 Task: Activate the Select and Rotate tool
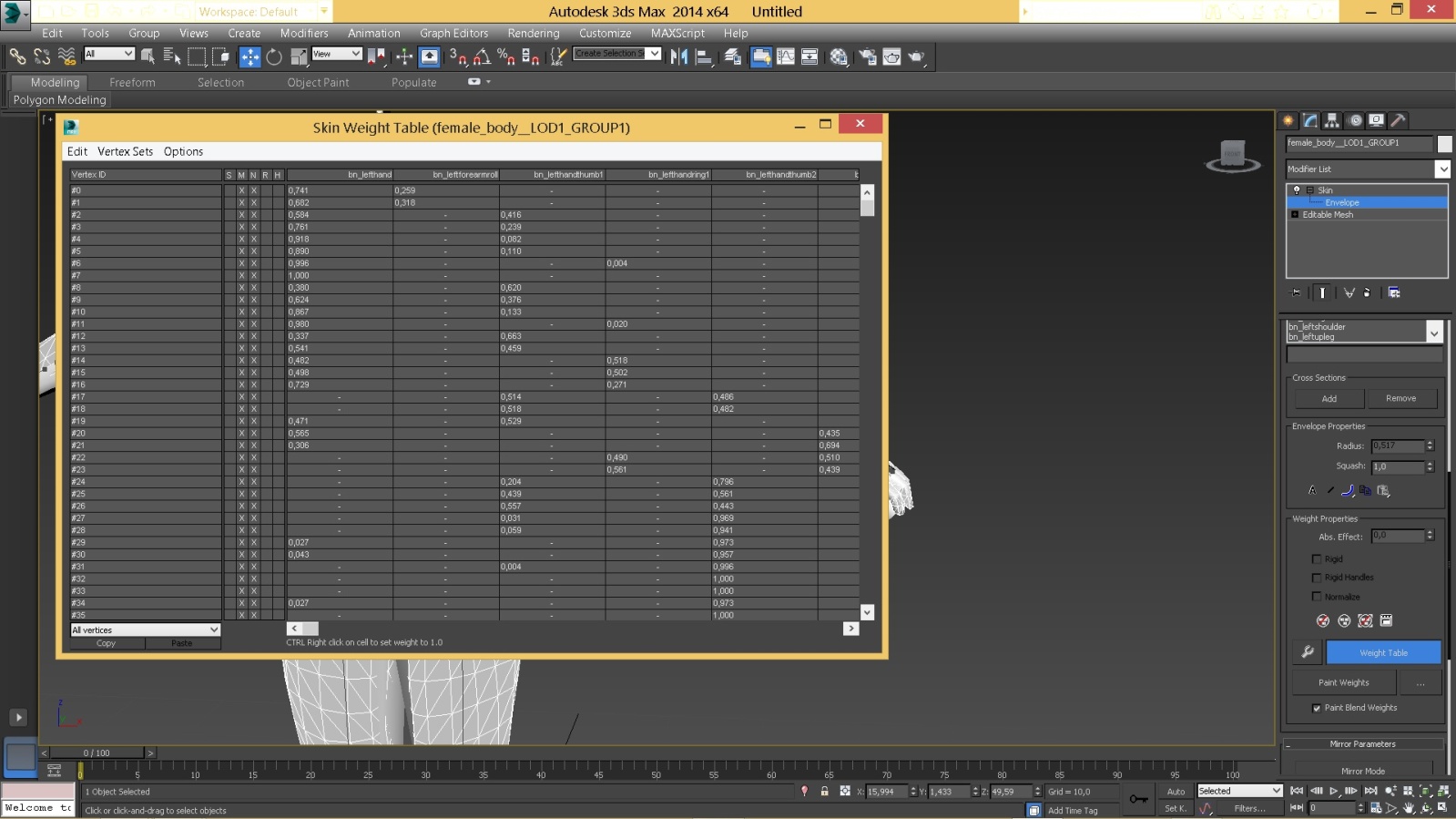tap(274, 56)
